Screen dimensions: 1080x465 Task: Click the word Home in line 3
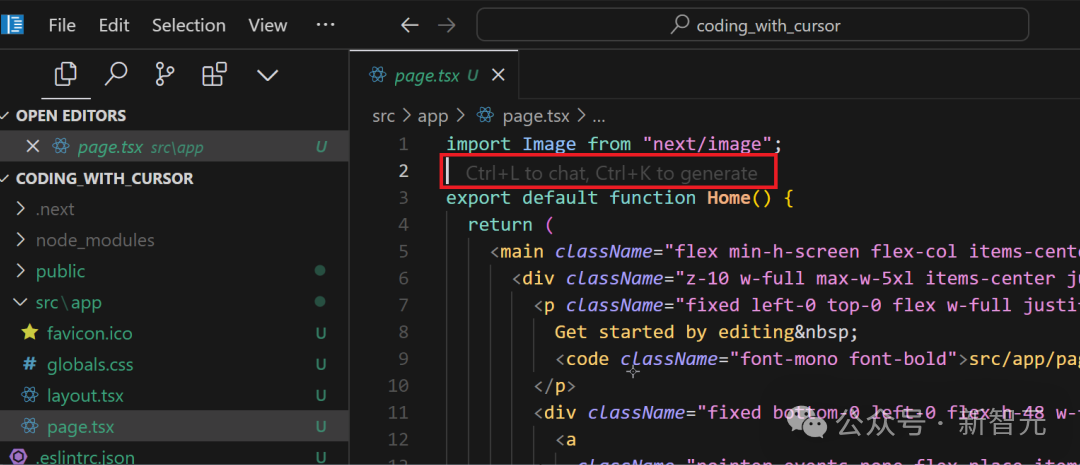click(x=728, y=198)
